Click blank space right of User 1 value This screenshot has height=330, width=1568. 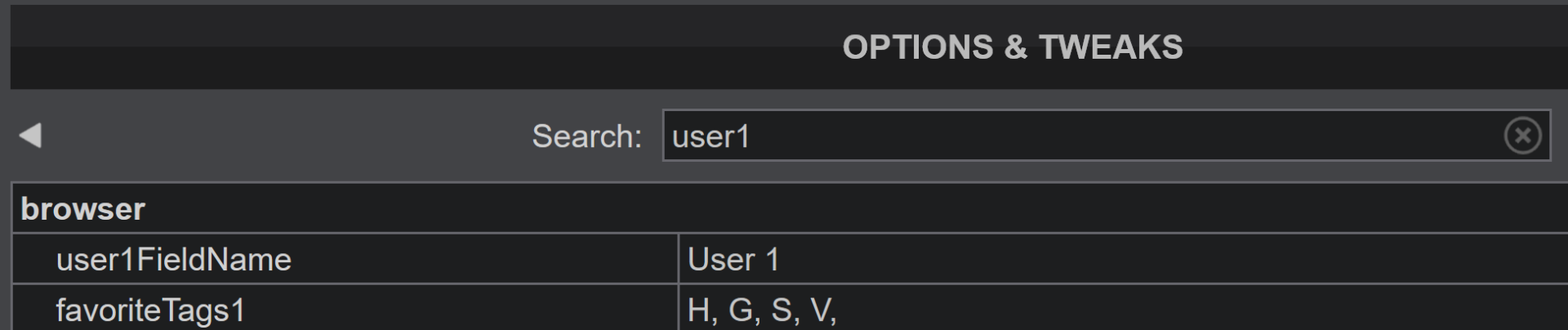(x=1176, y=260)
